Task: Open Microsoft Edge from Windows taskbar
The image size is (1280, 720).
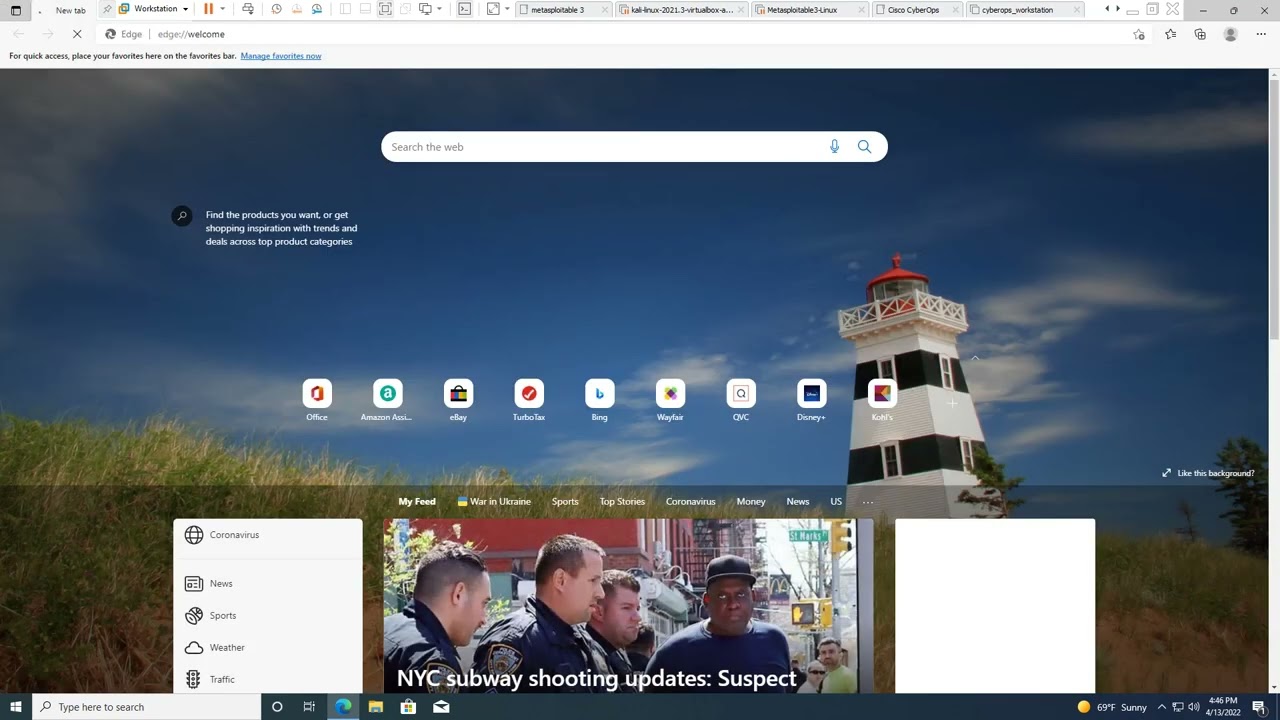Action: pyautogui.click(x=343, y=707)
